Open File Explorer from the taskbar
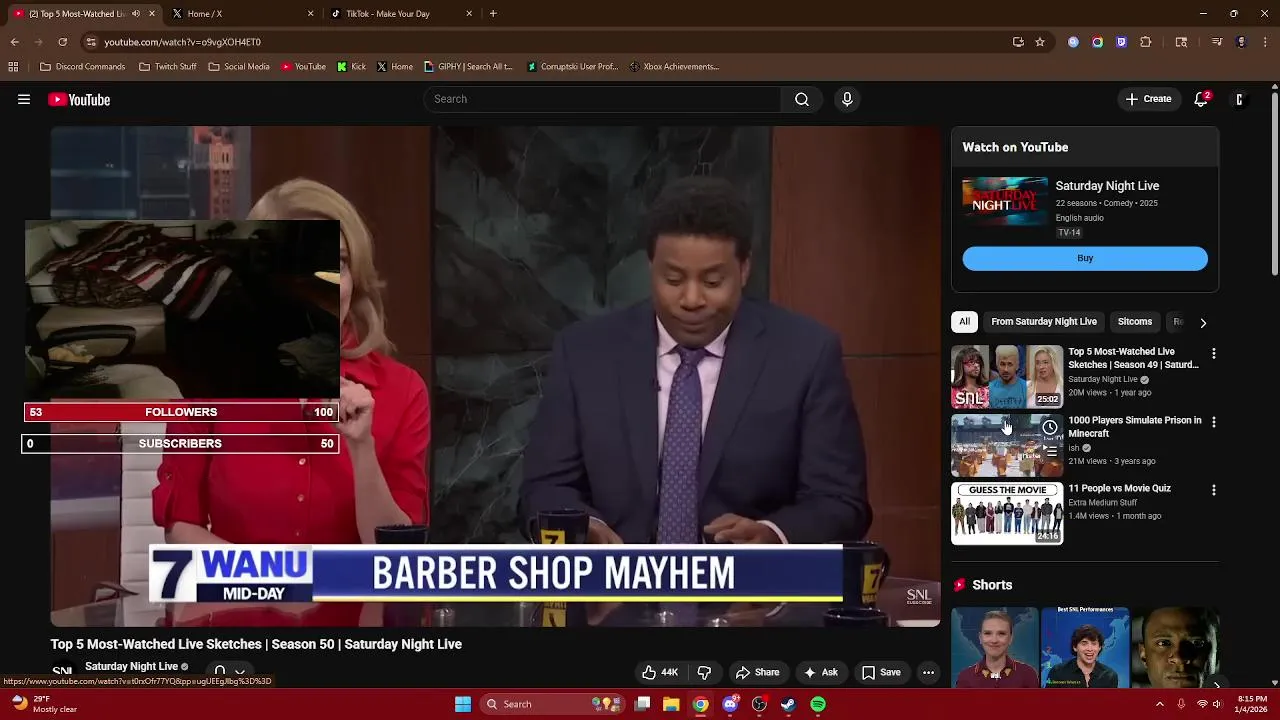1280x720 pixels. point(671,704)
